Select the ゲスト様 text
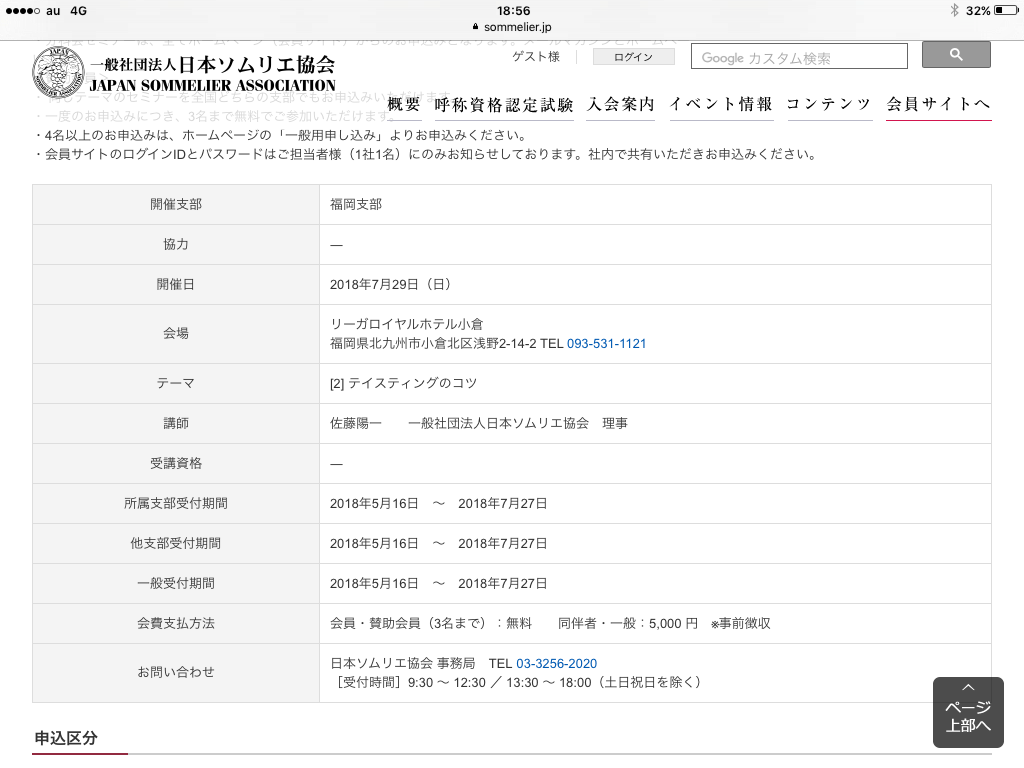This screenshot has width=1024, height=768. coord(536,57)
